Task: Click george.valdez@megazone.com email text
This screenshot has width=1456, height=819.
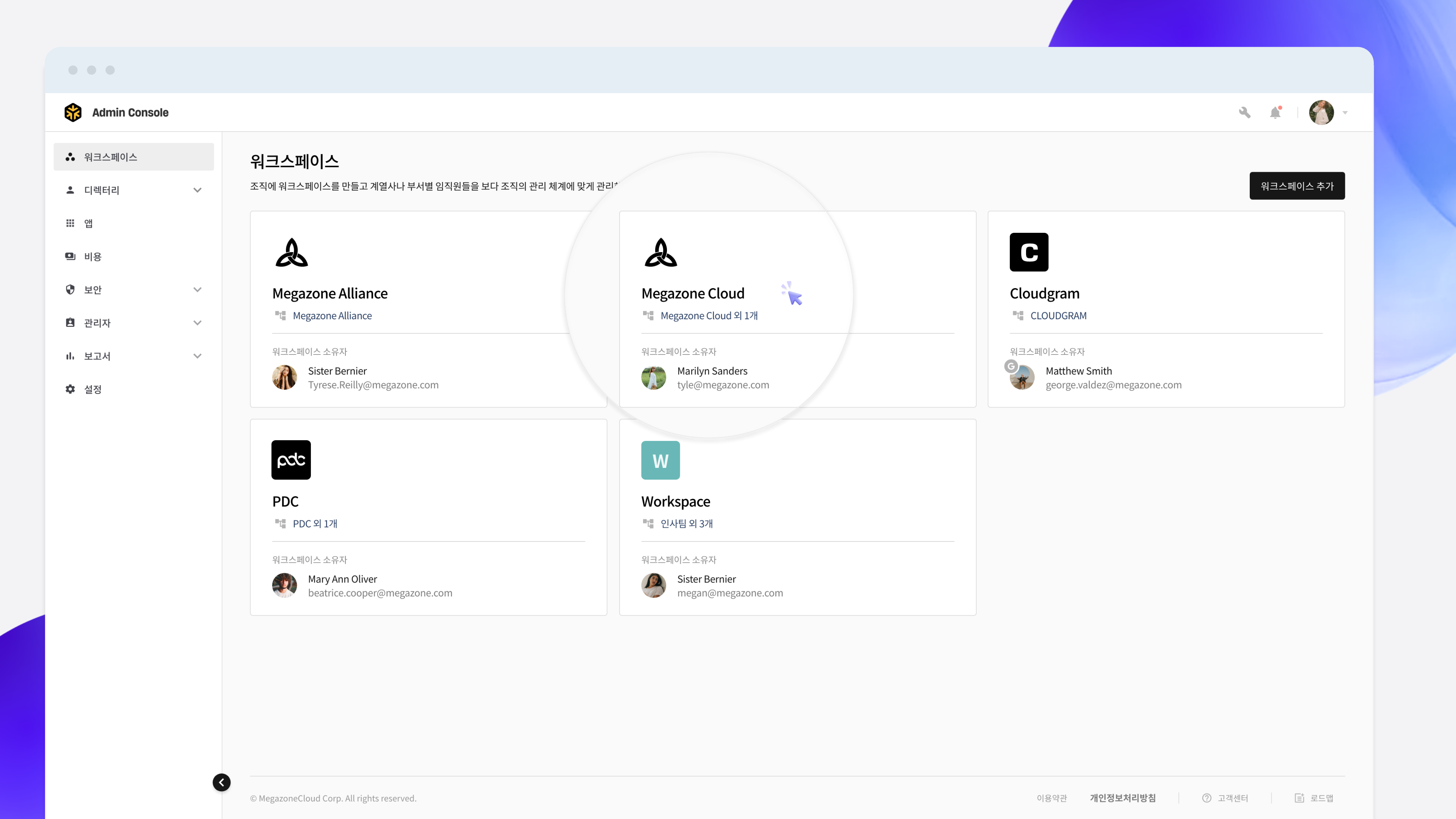Action: tap(1114, 385)
